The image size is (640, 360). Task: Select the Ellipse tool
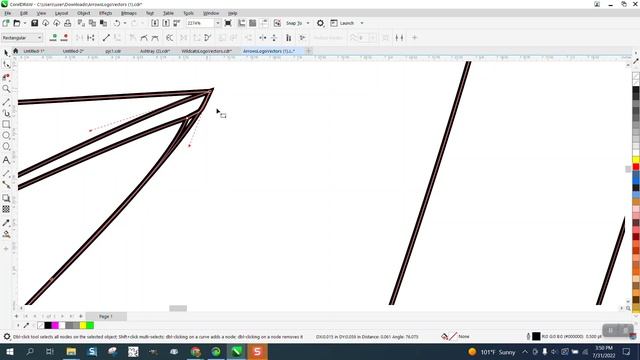(6, 136)
